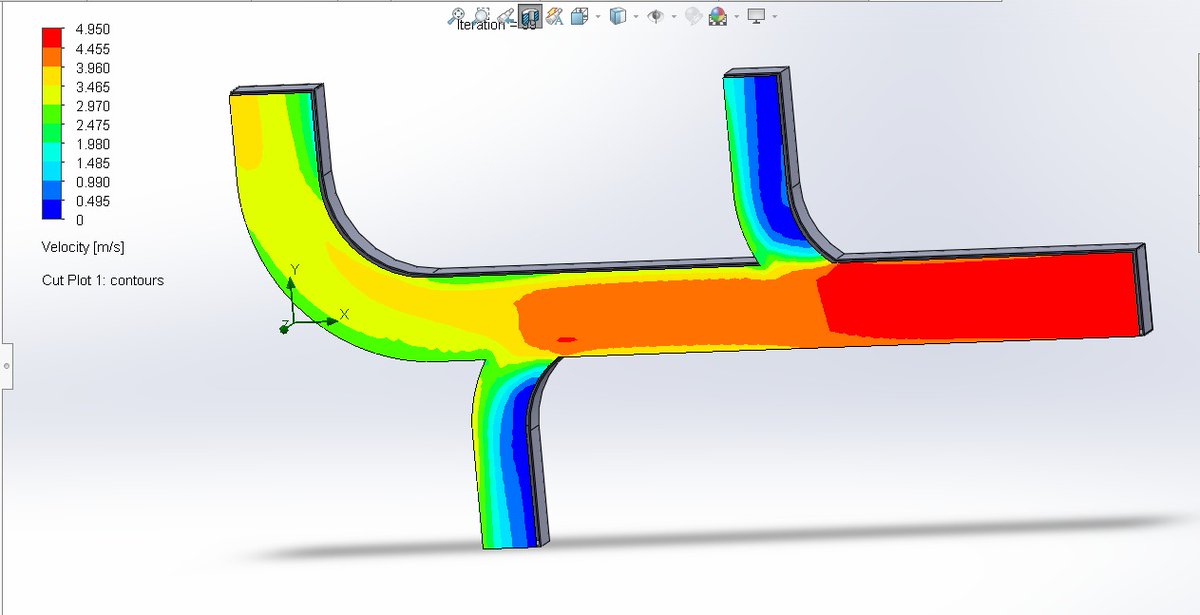Expand the View Settings dropdown arrow
Viewport: 1200px width, 615px height.
point(775,16)
